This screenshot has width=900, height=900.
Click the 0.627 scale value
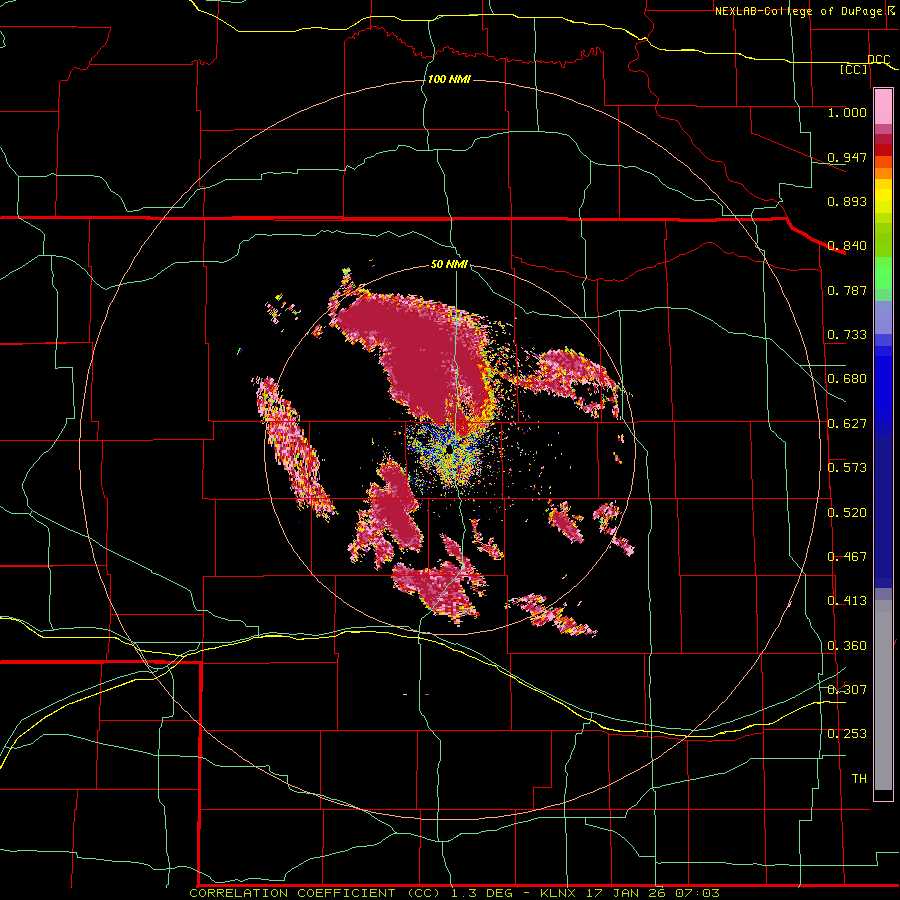coord(847,424)
